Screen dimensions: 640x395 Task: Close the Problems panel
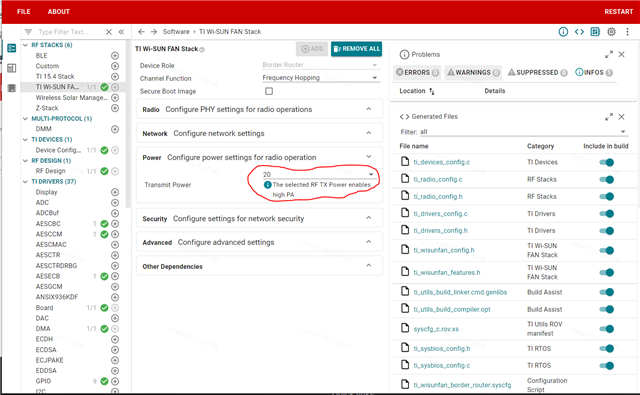[621, 54]
